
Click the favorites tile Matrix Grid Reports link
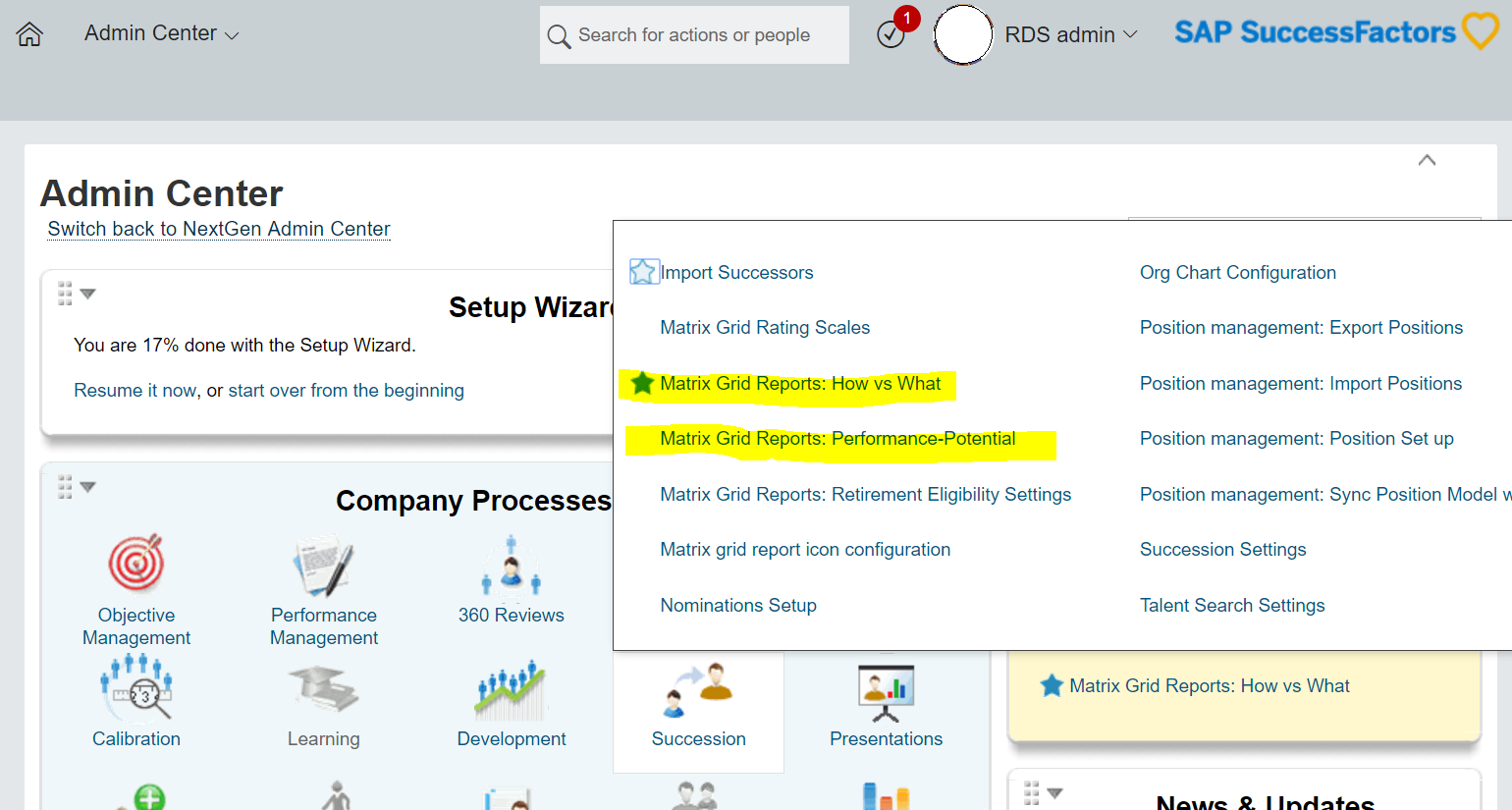(1210, 686)
